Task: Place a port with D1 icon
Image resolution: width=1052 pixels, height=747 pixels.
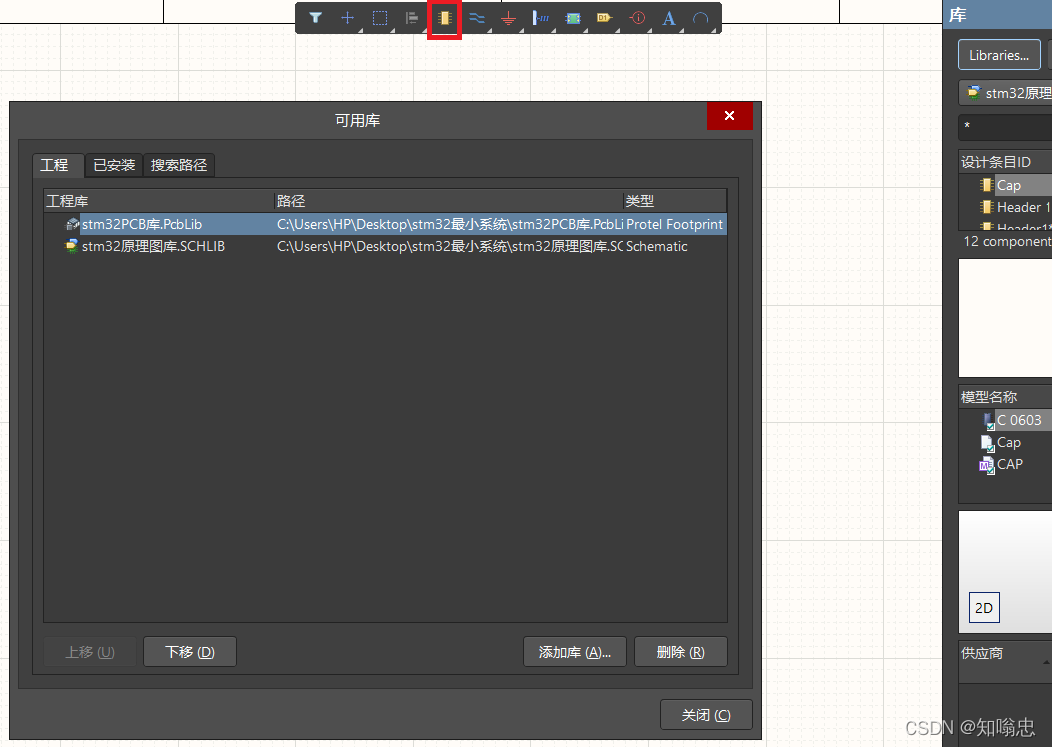Action: pyautogui.click(x=604, y=18)
